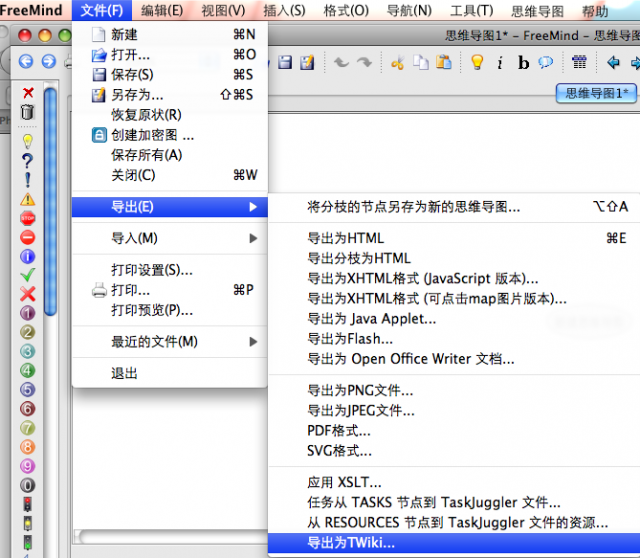Choose 打开... from the file menu
This screenshot has height=558, width=640.
click(170, 54)
